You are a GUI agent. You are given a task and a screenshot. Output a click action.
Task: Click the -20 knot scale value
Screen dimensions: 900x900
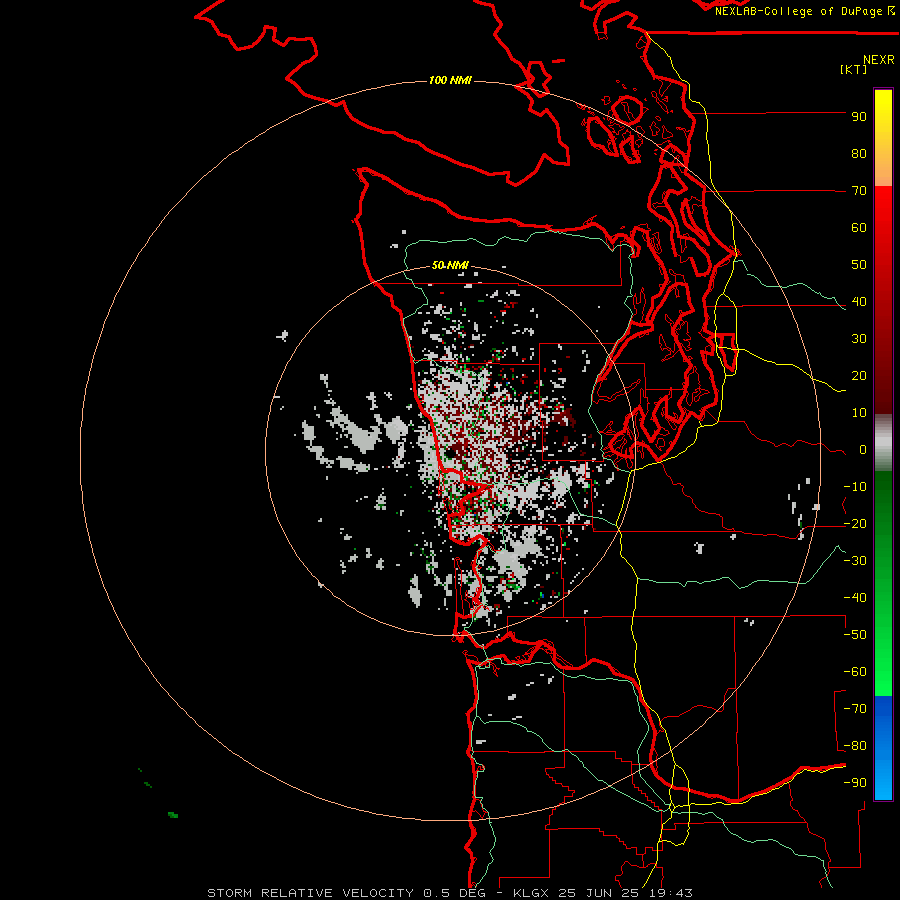[855, 524]
